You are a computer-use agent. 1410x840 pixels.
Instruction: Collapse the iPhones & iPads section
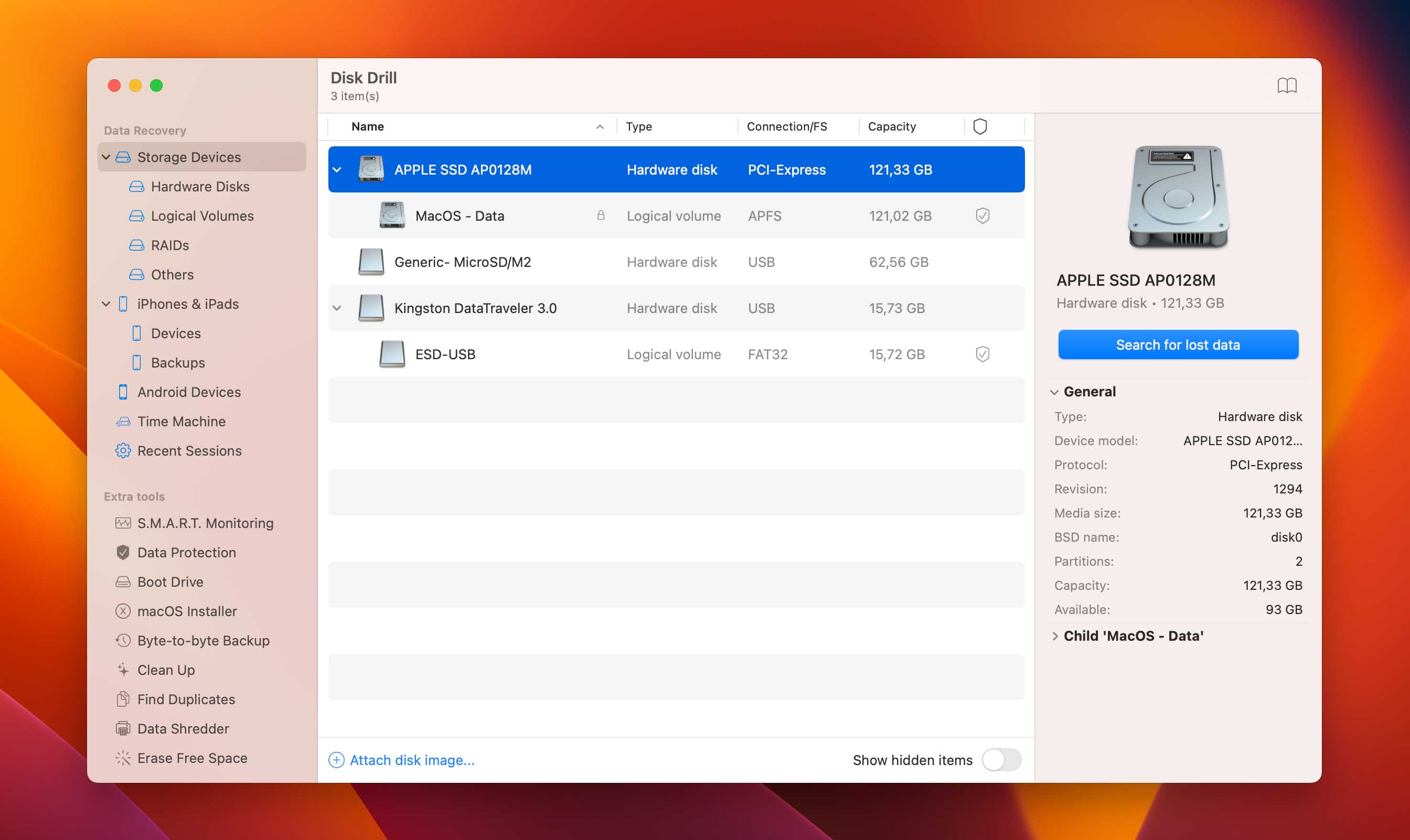tap(106, 304)
